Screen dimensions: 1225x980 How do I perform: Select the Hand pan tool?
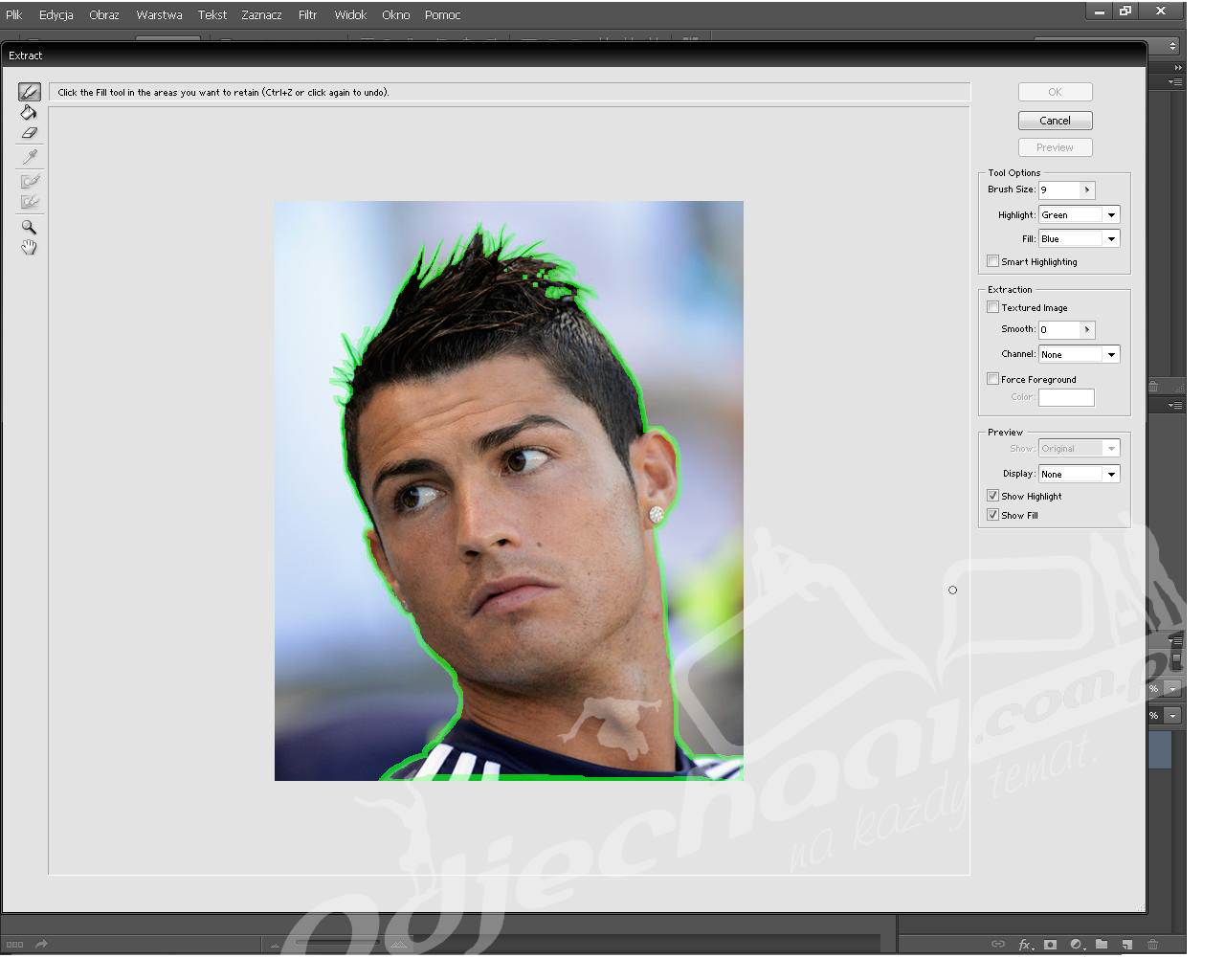click(29, 248)
